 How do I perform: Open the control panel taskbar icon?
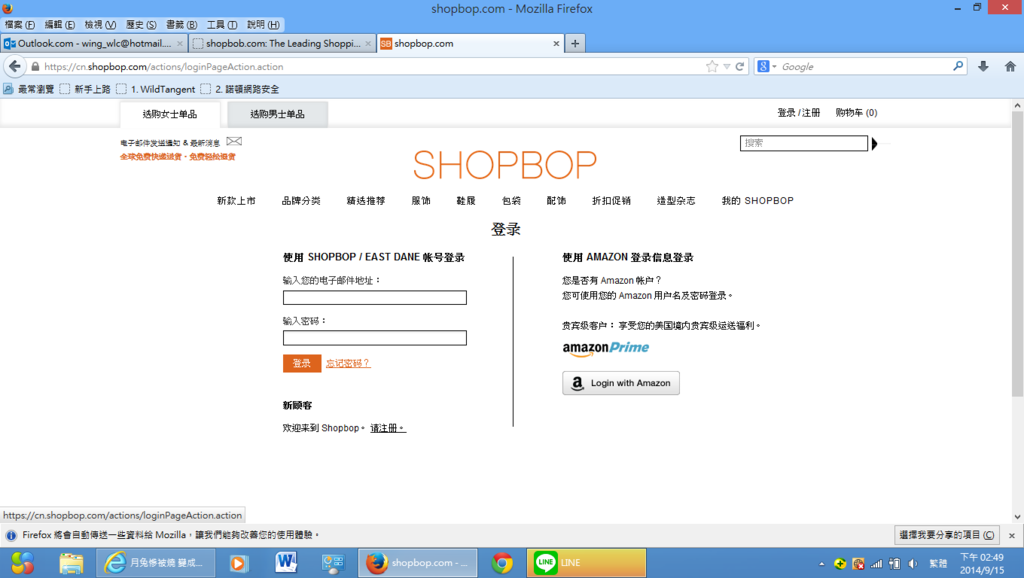point(333,563)
